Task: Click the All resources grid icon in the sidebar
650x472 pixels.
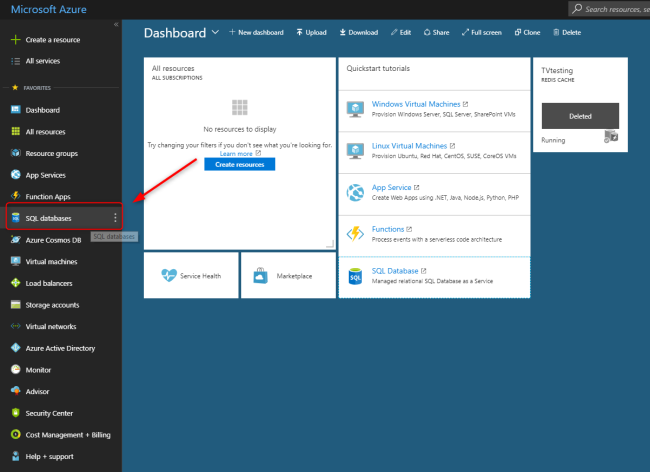Action: pos(15,131)
